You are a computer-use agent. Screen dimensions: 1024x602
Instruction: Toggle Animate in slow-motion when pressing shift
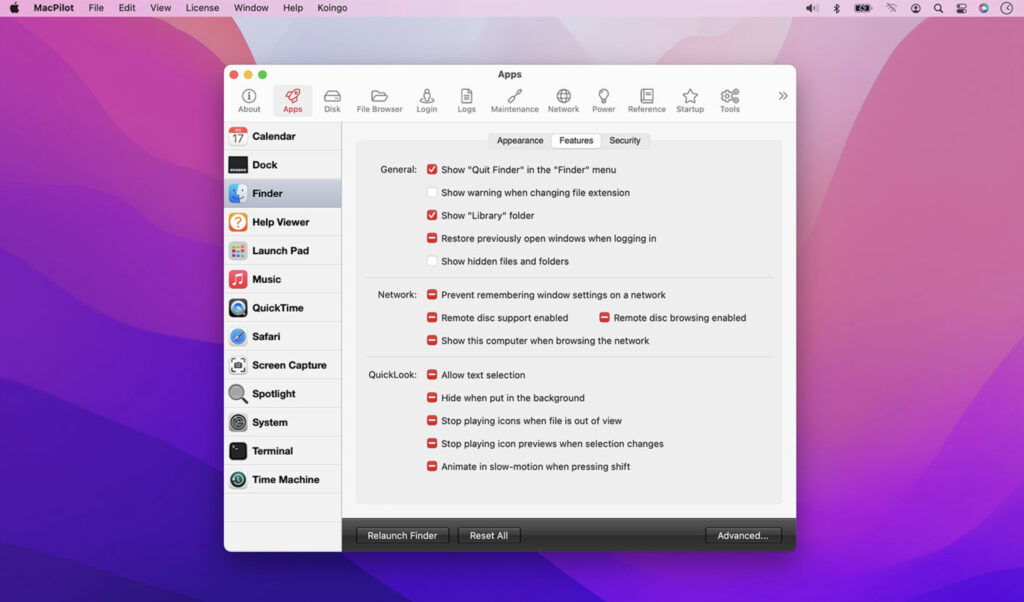(432, 467)
